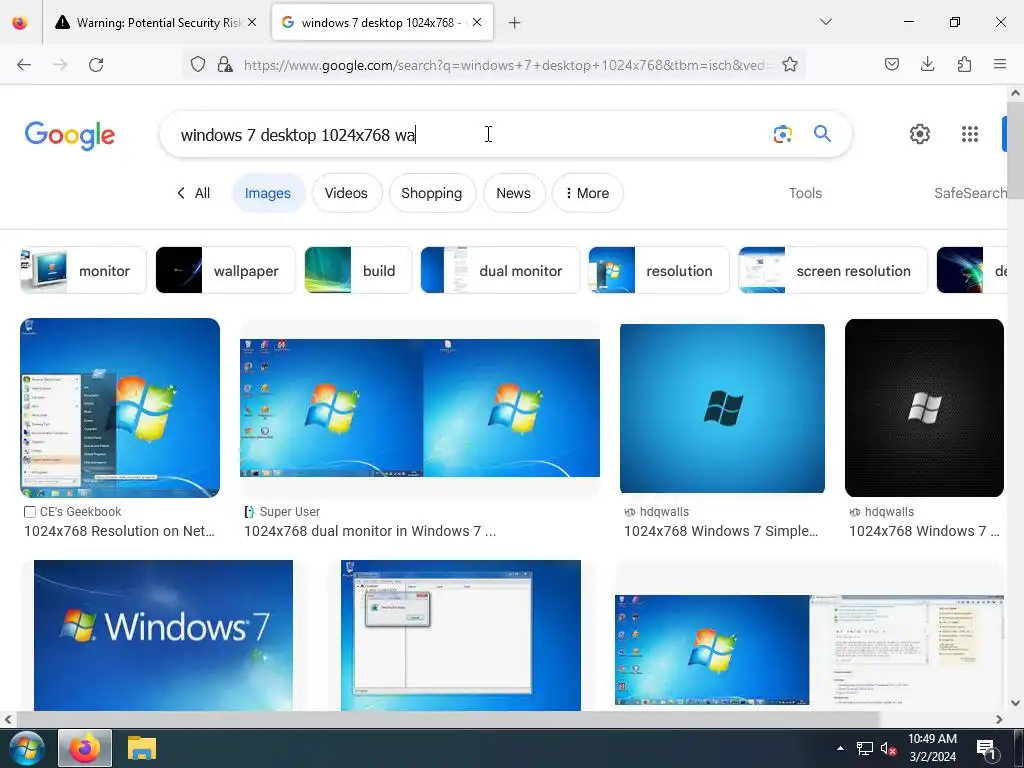Open the Shopping results tab
The image size is (1024, 768).
click(x=432, y=193)
